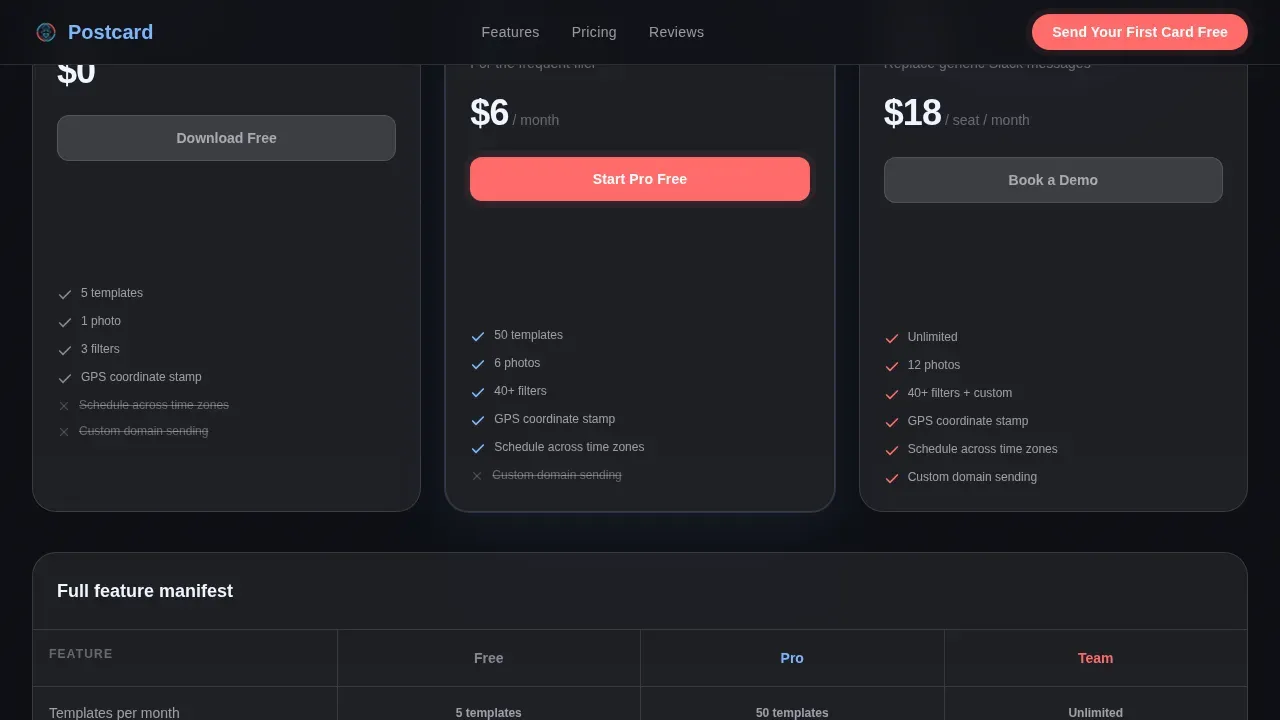This screenshot has width=1280, height=720.
Task: Click the blue checkmark beside 50 templates
Action: point(478,336)
